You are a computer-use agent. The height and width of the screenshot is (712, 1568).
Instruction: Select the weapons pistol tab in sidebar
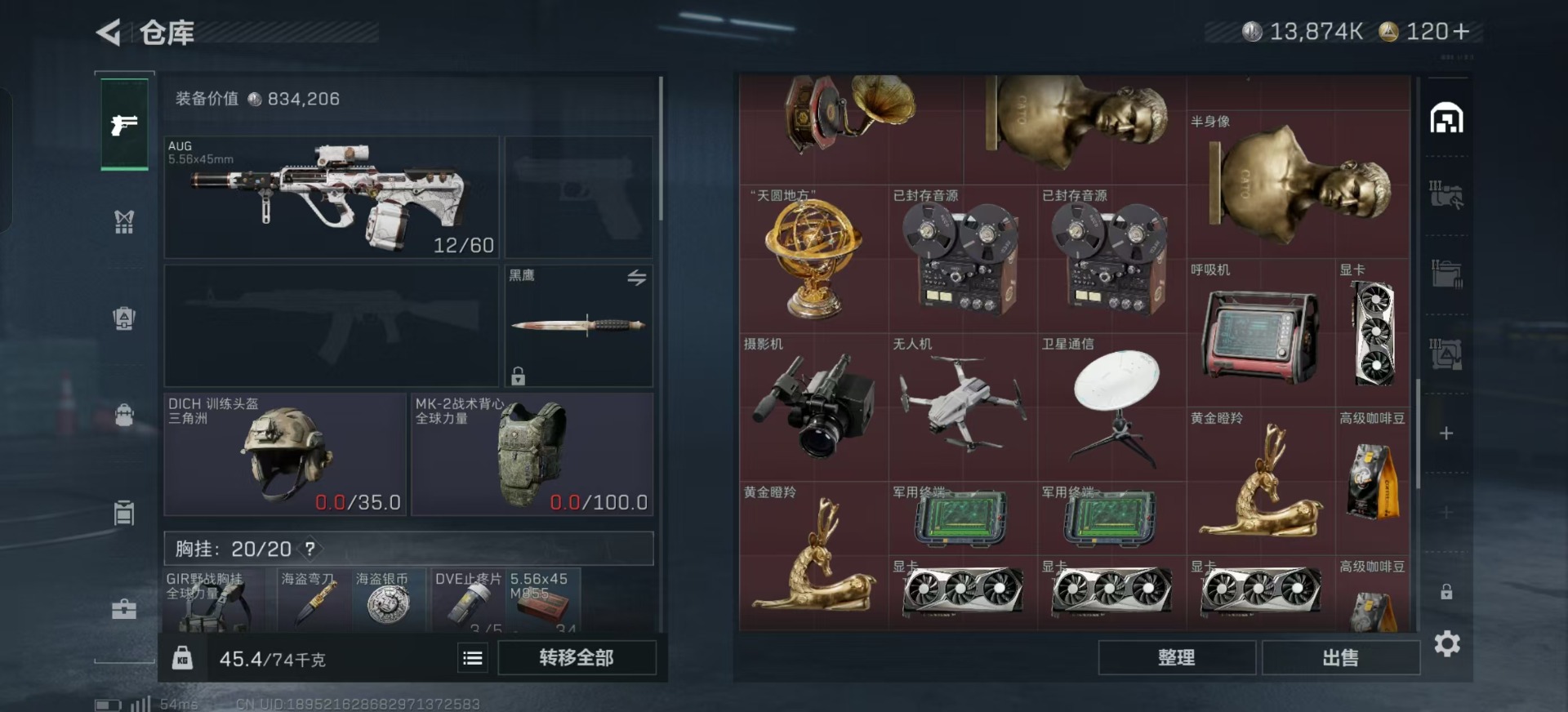(124, 124)
